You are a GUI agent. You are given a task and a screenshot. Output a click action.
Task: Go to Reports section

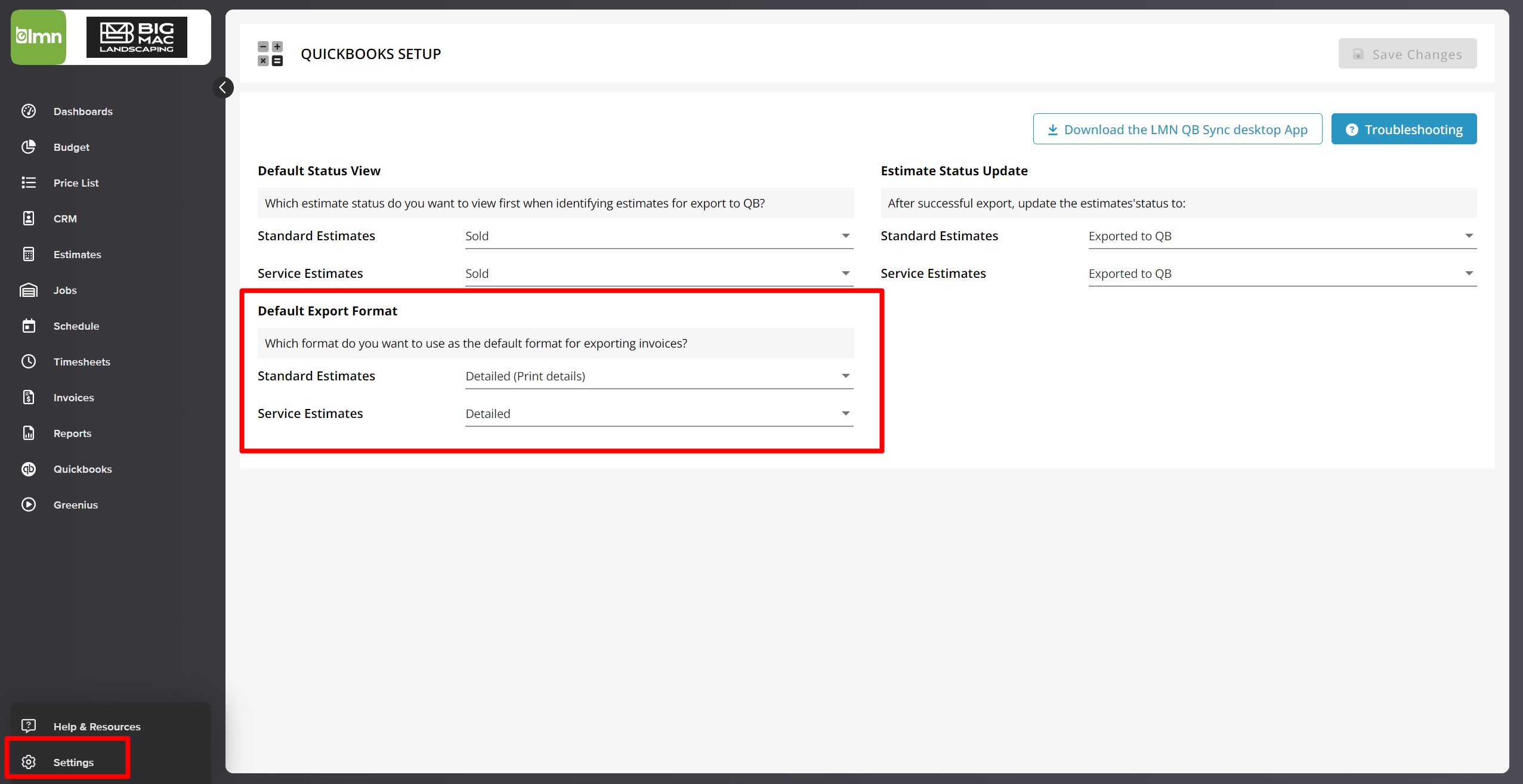(x=73, y=433)
